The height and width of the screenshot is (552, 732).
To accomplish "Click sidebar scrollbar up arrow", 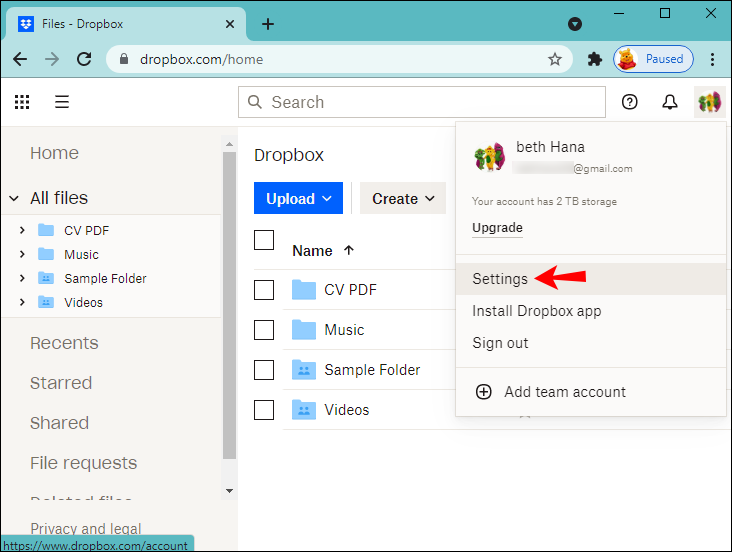I will pos(229,144).
